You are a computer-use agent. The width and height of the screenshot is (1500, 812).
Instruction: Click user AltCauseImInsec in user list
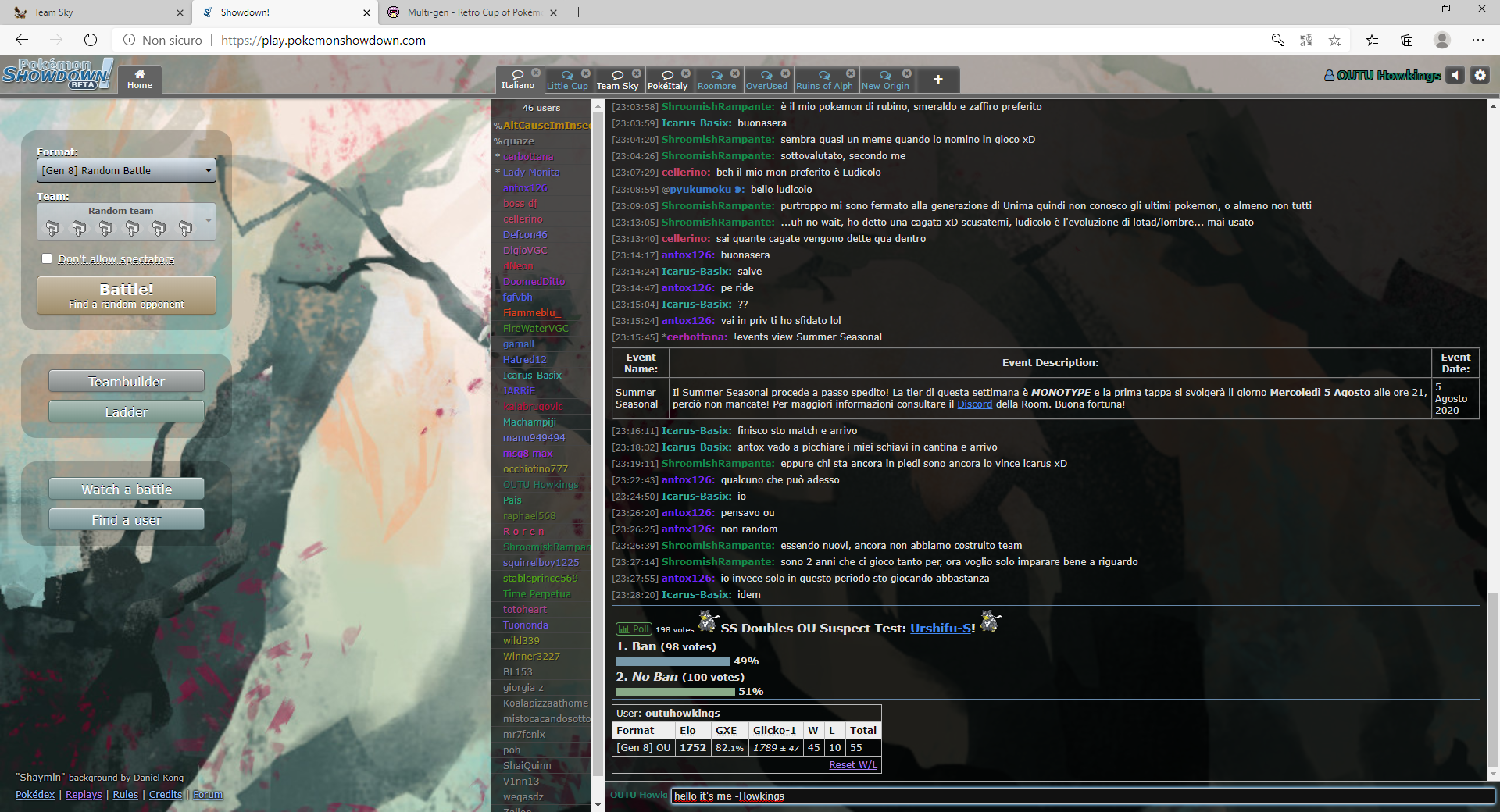(547, 126)
